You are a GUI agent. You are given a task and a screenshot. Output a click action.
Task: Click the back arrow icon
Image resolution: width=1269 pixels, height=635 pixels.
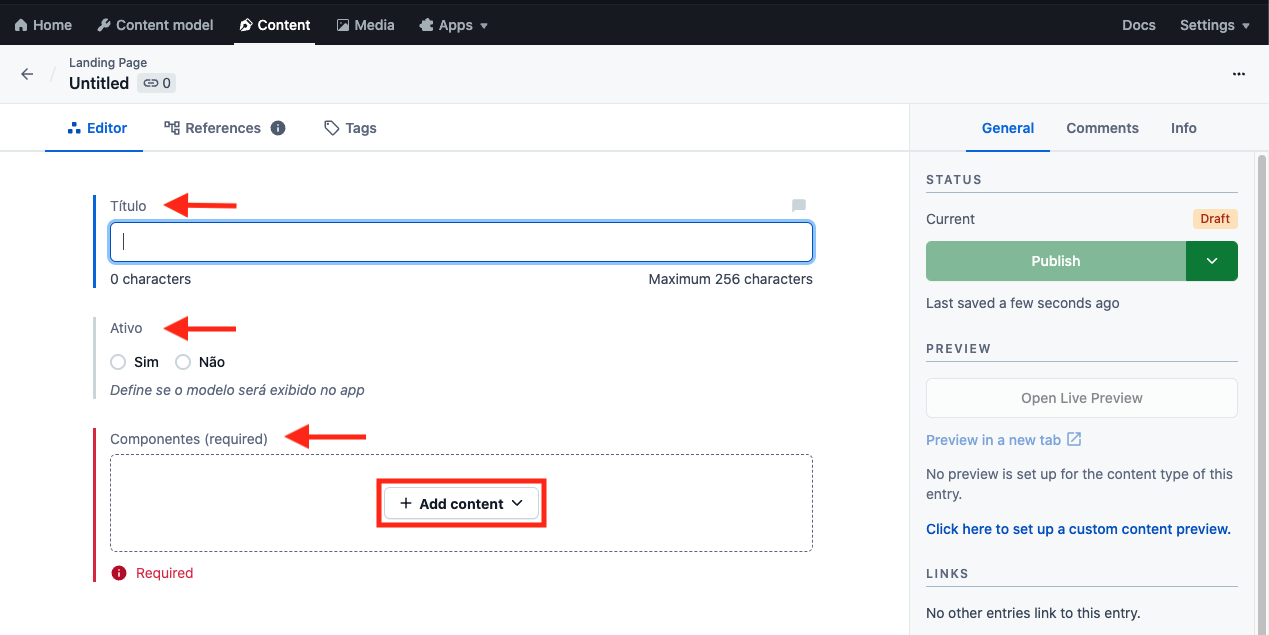click(27, 74)
